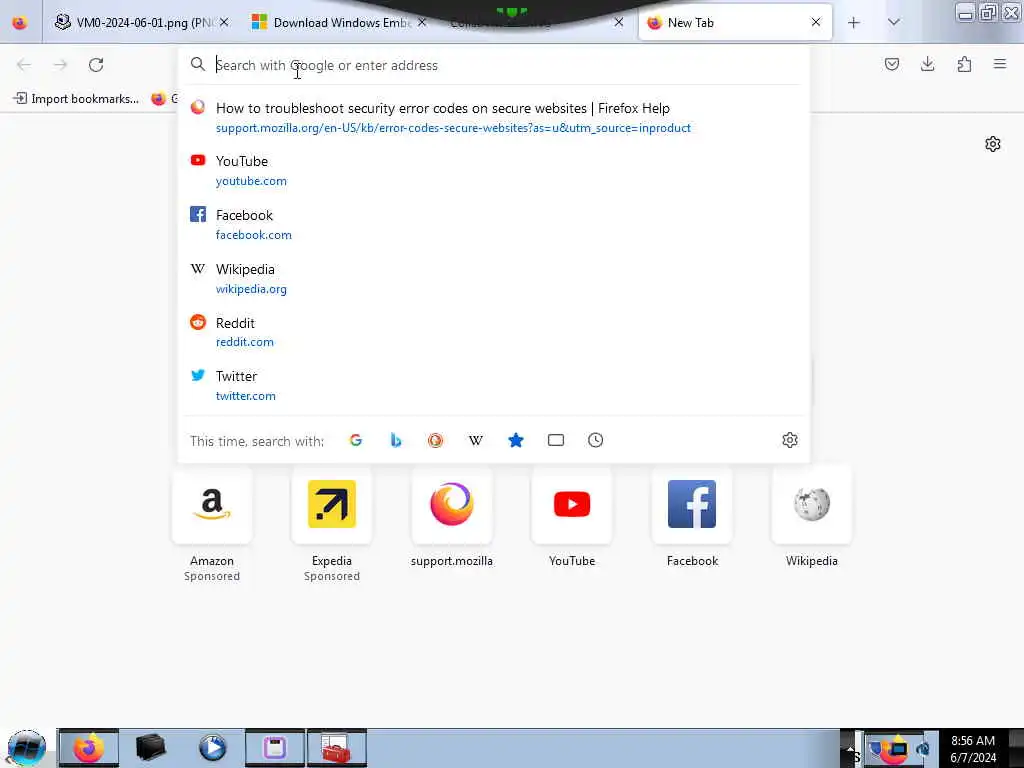Open the Downloads panel
The image size is (1024, 768).
[x=927, y=64]
